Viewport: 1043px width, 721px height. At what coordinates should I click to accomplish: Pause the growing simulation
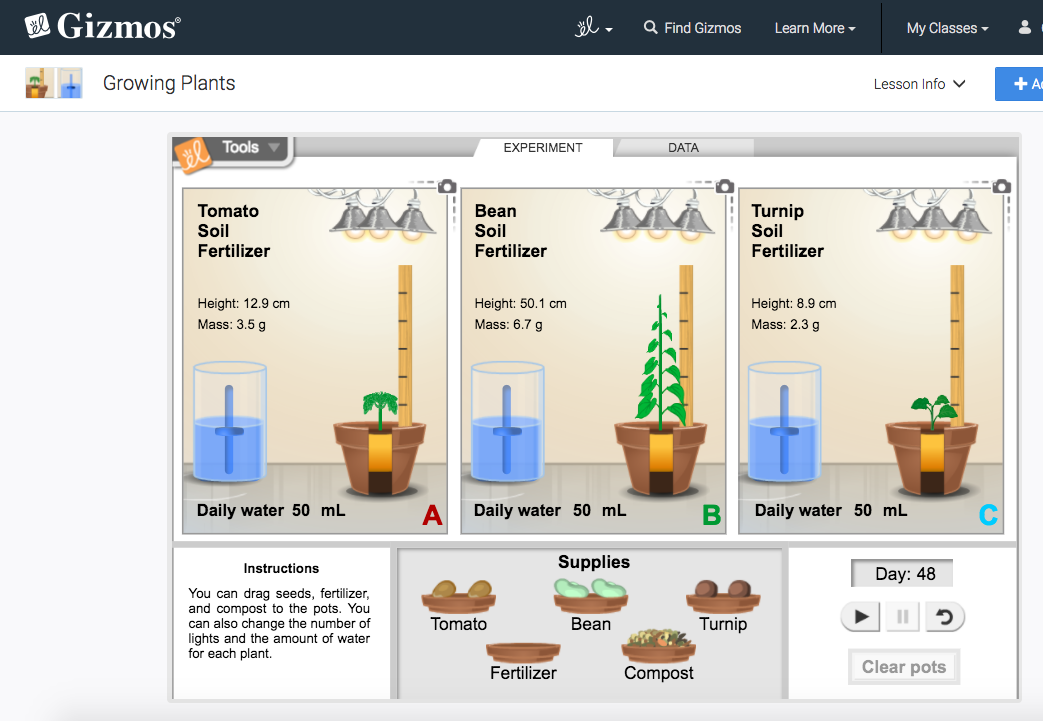click(x=901, y=616)
